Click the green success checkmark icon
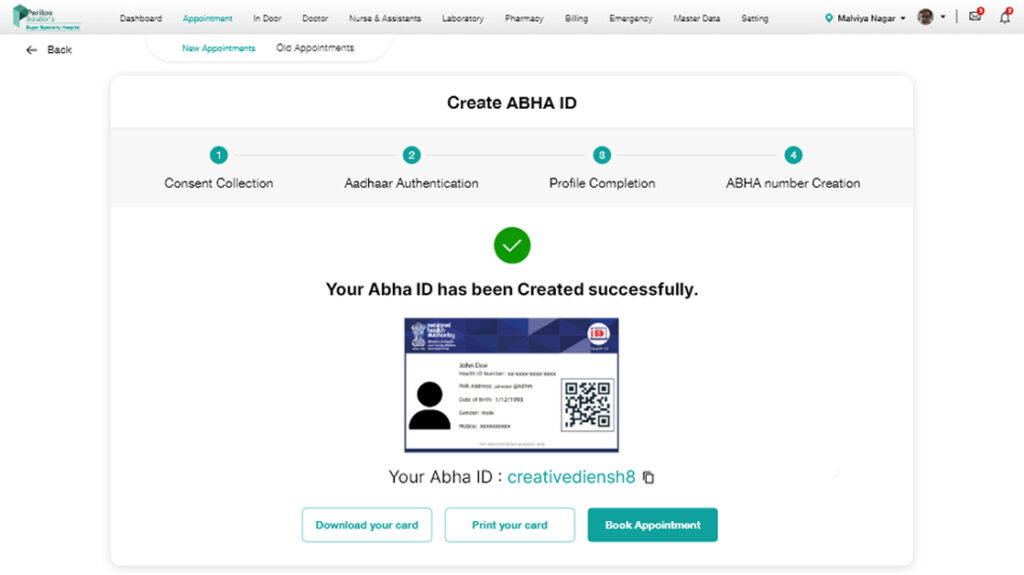The width and height of the screenshot is (1024, 575). [512, 245]
